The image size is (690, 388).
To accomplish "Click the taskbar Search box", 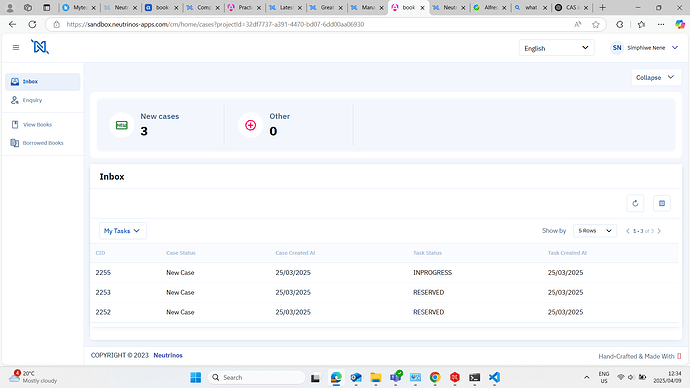I will (256, 377).
